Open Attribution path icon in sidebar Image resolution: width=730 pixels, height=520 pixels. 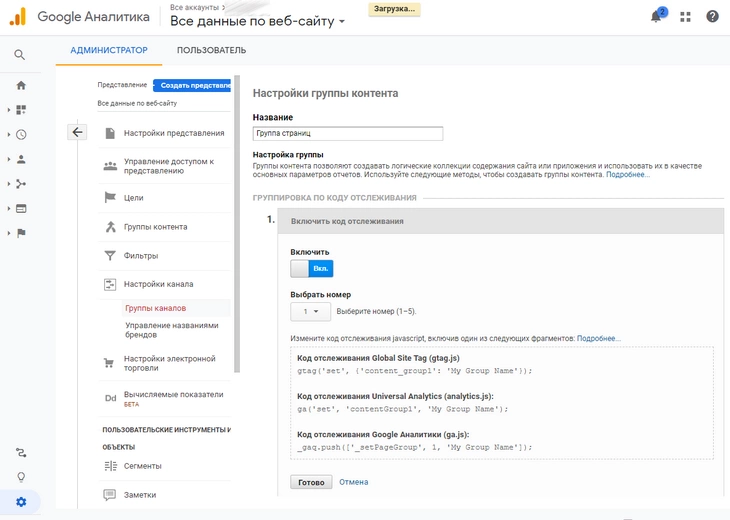(x=21, y=452)
